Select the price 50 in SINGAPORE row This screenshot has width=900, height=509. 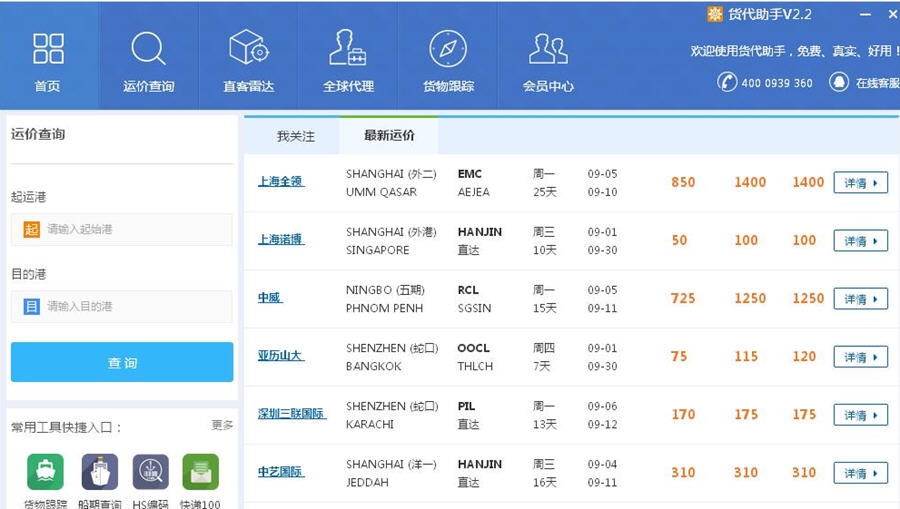(x=680, y=240)
